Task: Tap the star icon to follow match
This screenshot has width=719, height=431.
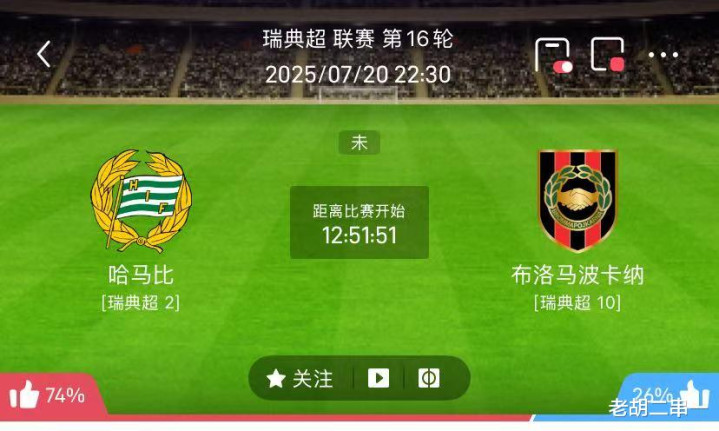Action: 276,379
